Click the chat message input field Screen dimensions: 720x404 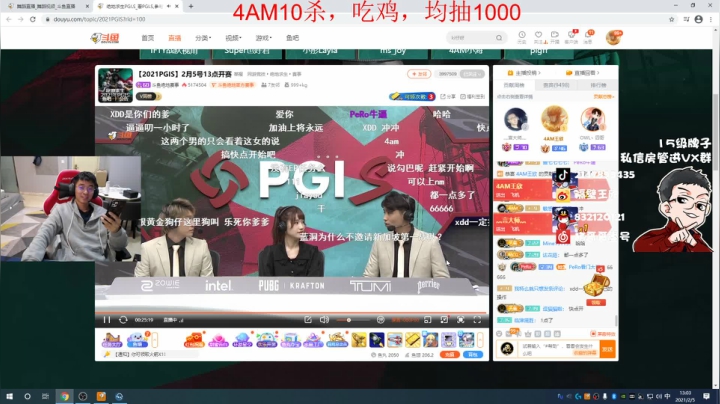[x=557, y=349]
